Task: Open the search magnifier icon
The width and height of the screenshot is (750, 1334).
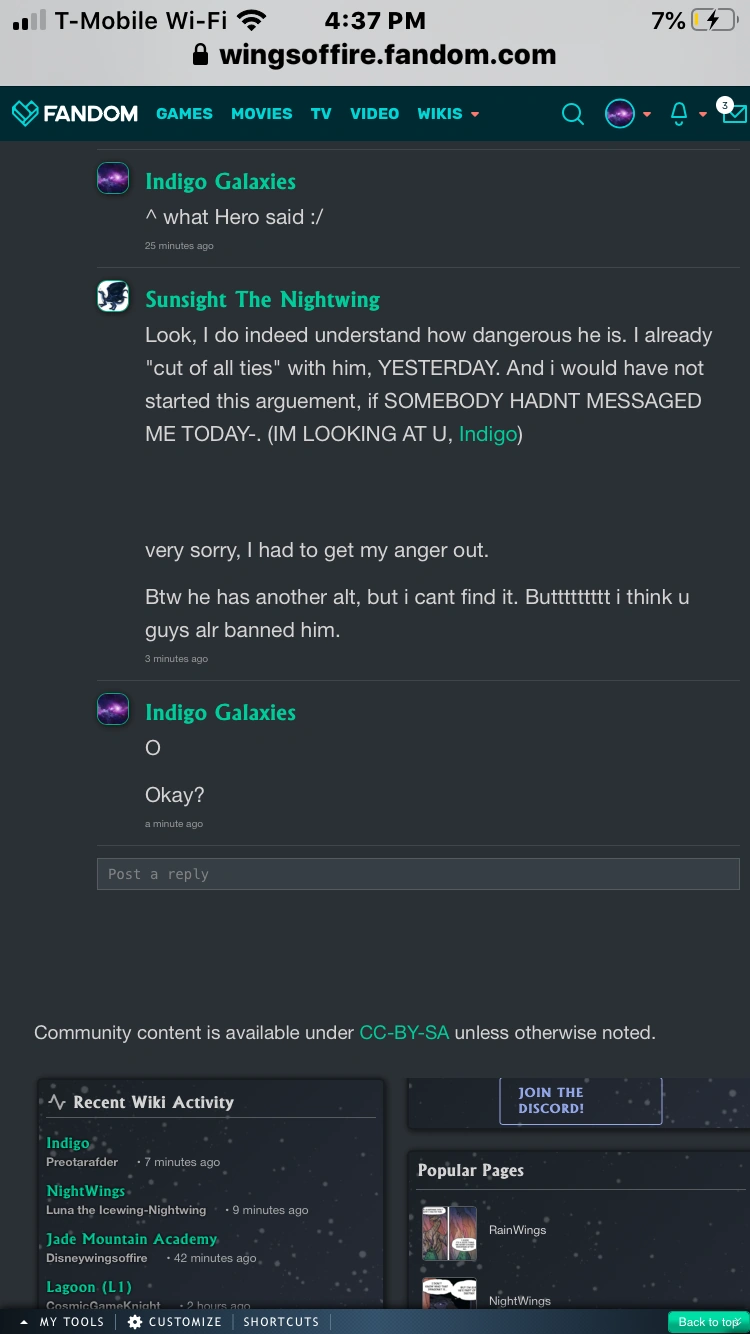Action: click(x=572, y=114)
